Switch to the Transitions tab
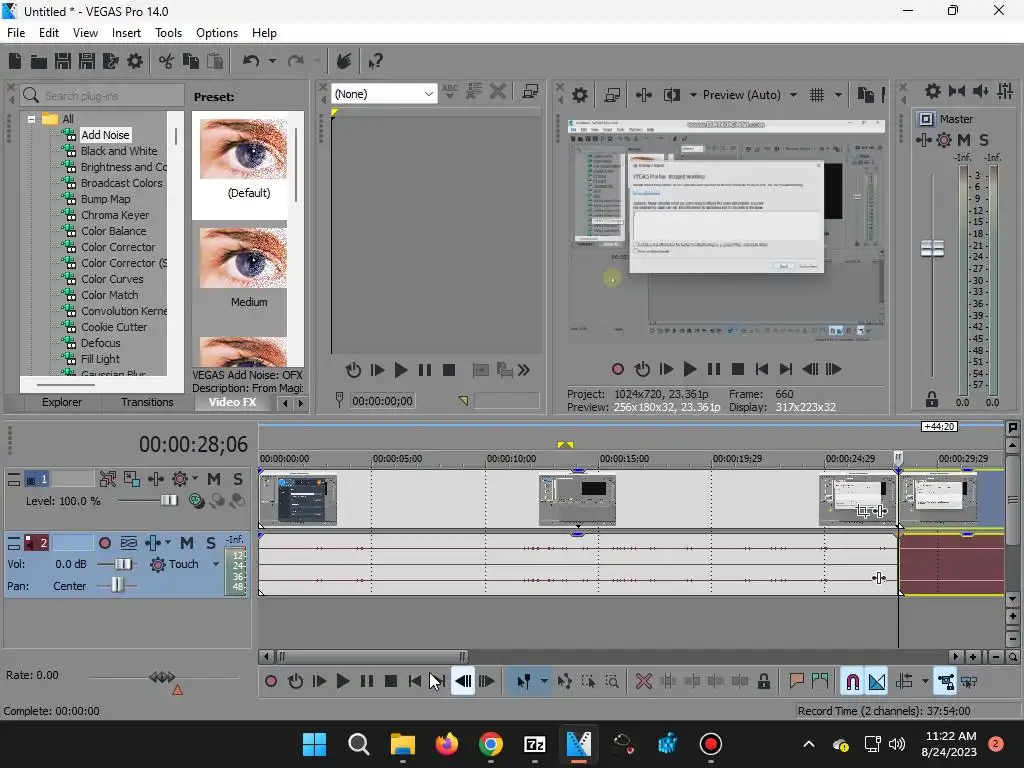The width and height of the screenshot is (1024, 768). coord(147,402)
